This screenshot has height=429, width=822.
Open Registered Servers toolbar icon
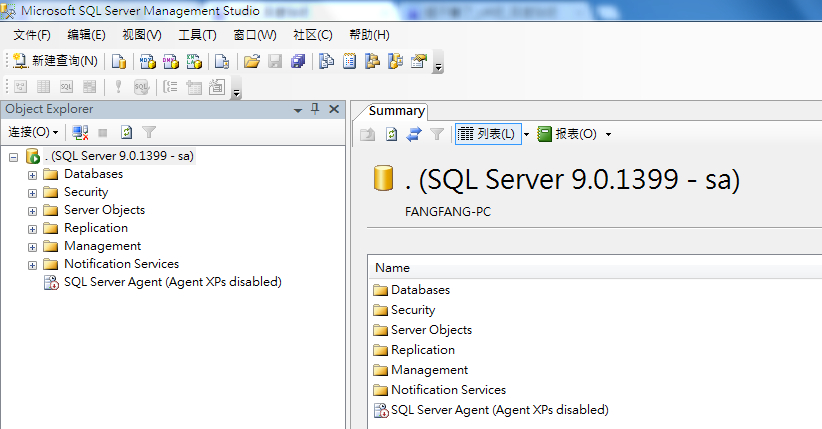[326, 61]
